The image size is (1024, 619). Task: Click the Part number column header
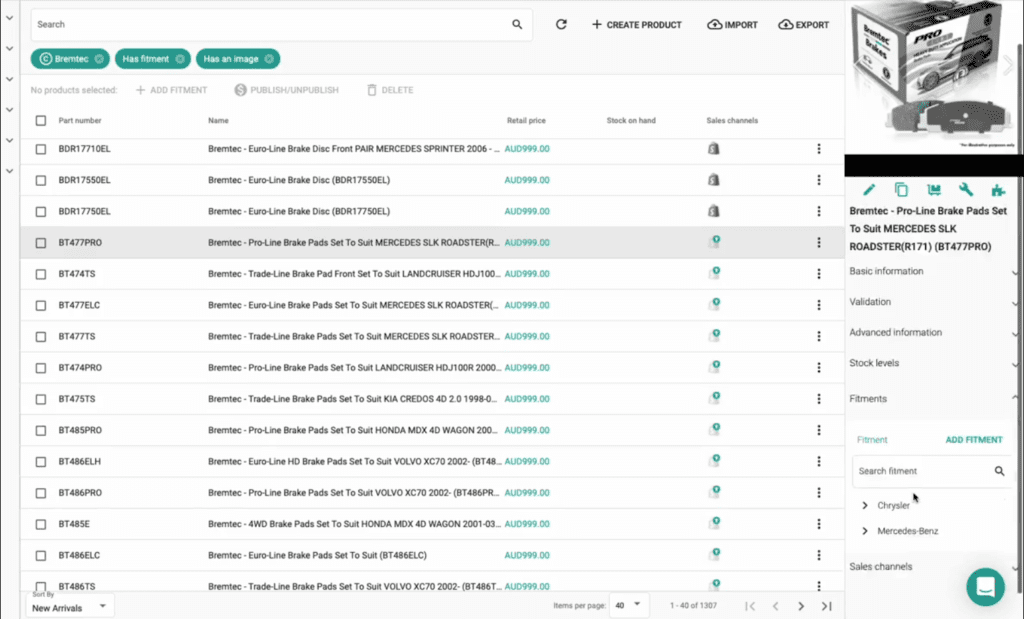click(x=80, y=120)
